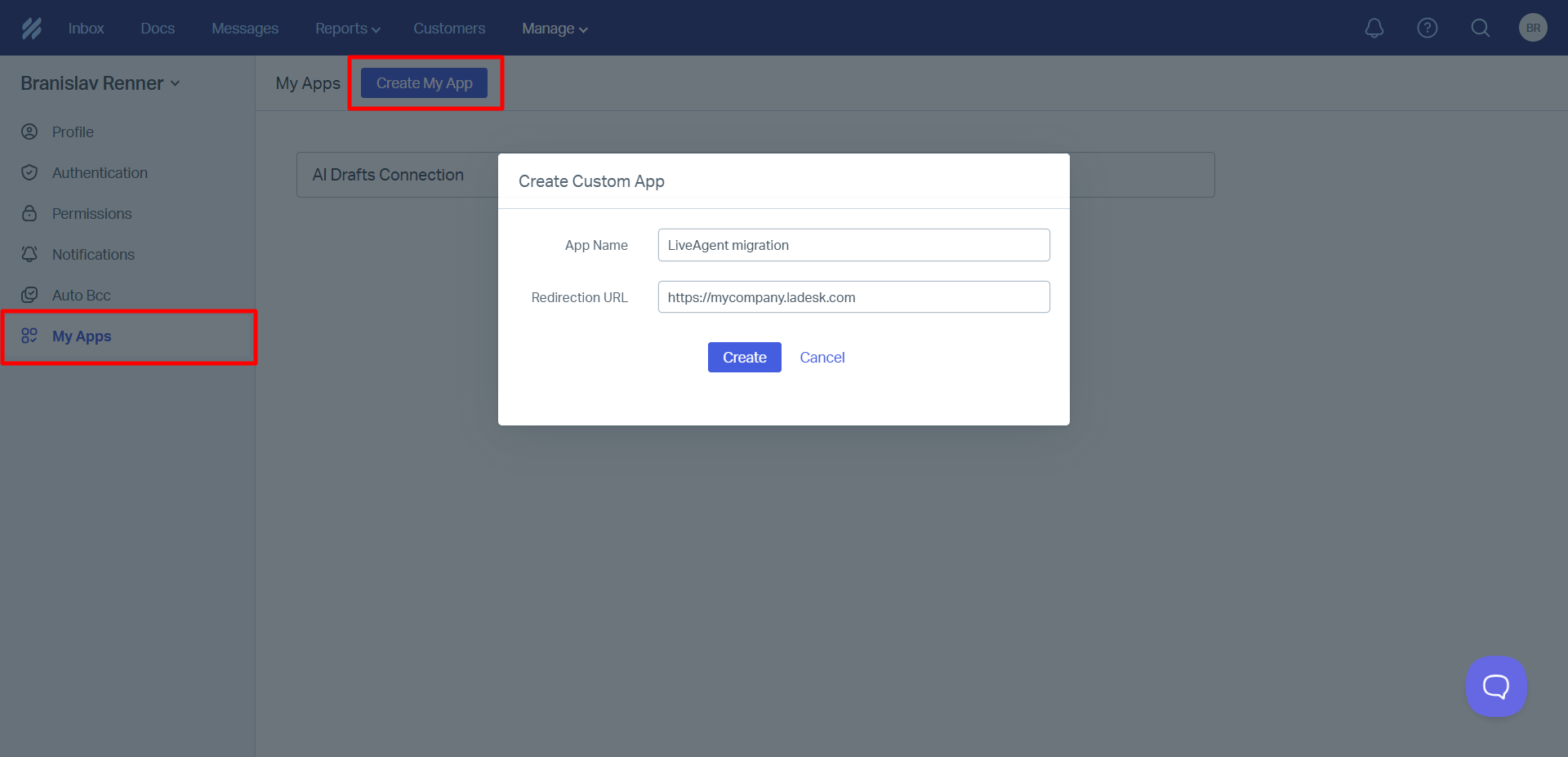
Task: Open the Docs menu item
Action: 158,29
